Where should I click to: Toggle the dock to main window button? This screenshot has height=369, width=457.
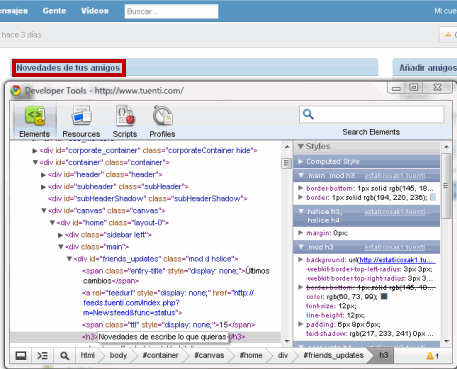(x=21, y=356)
